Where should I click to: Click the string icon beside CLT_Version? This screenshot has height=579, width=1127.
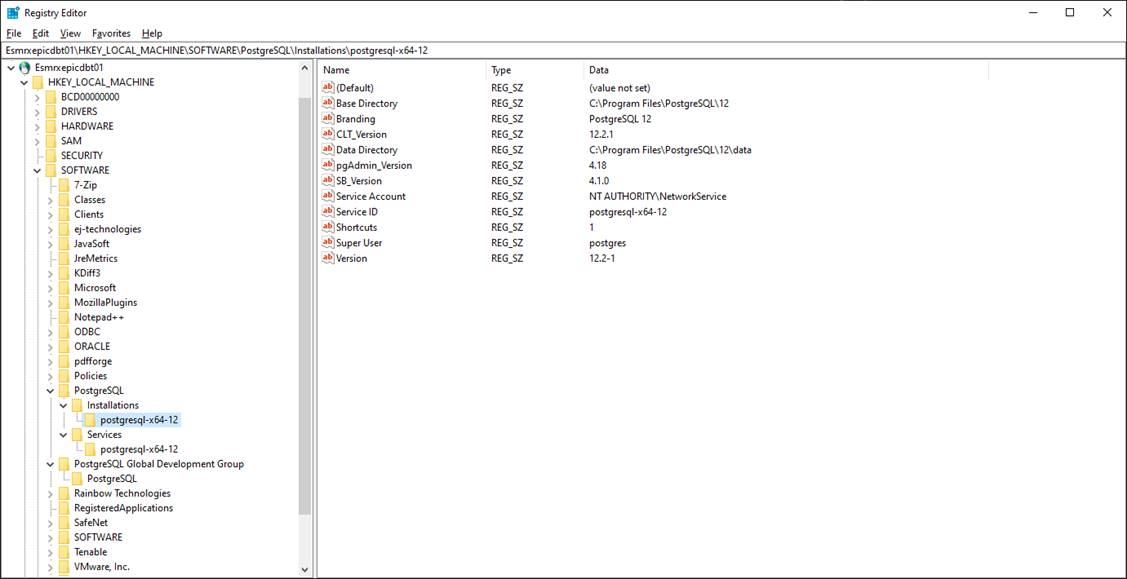point(328,134)
